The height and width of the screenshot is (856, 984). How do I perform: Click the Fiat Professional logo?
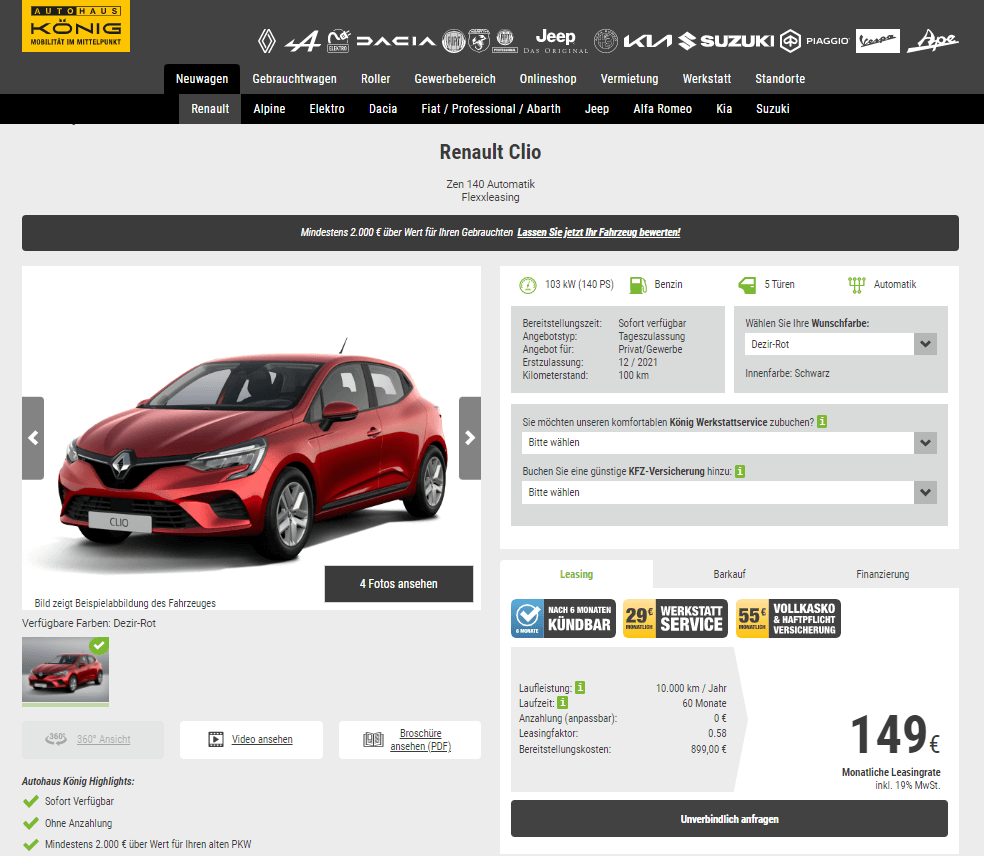[x=505, y=41]
